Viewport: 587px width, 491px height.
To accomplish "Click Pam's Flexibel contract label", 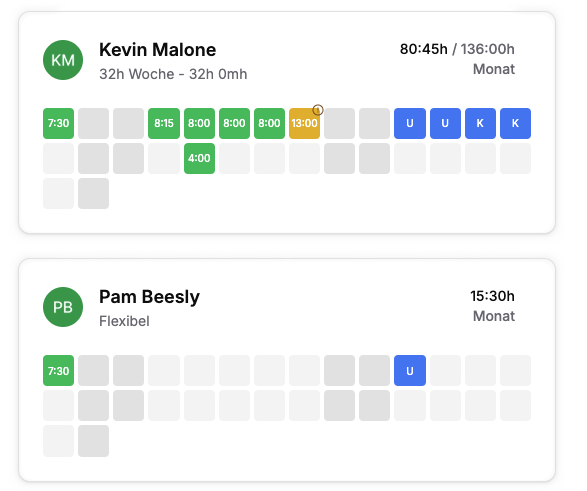I will [x=124, y=321].
